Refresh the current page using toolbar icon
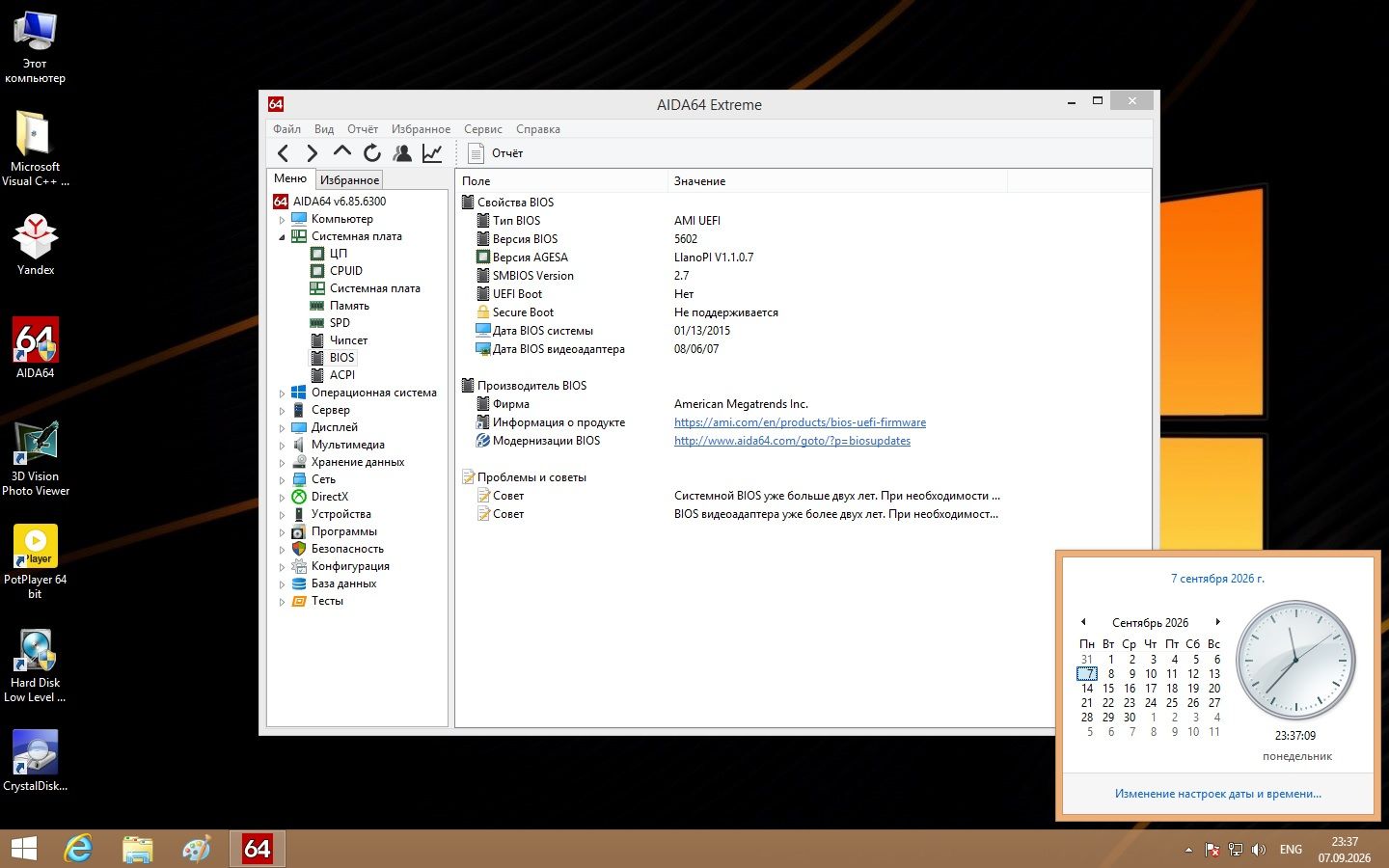1389x868 pixels. 372,152
